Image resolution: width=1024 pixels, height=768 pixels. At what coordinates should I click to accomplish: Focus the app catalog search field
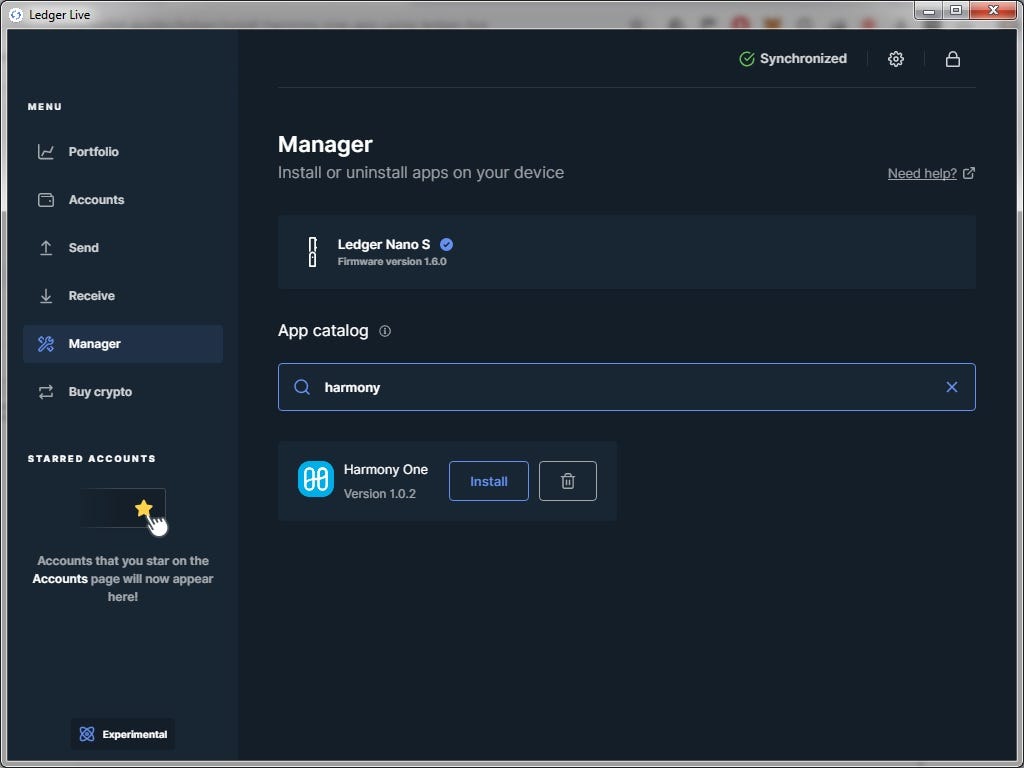coord(626,387)
